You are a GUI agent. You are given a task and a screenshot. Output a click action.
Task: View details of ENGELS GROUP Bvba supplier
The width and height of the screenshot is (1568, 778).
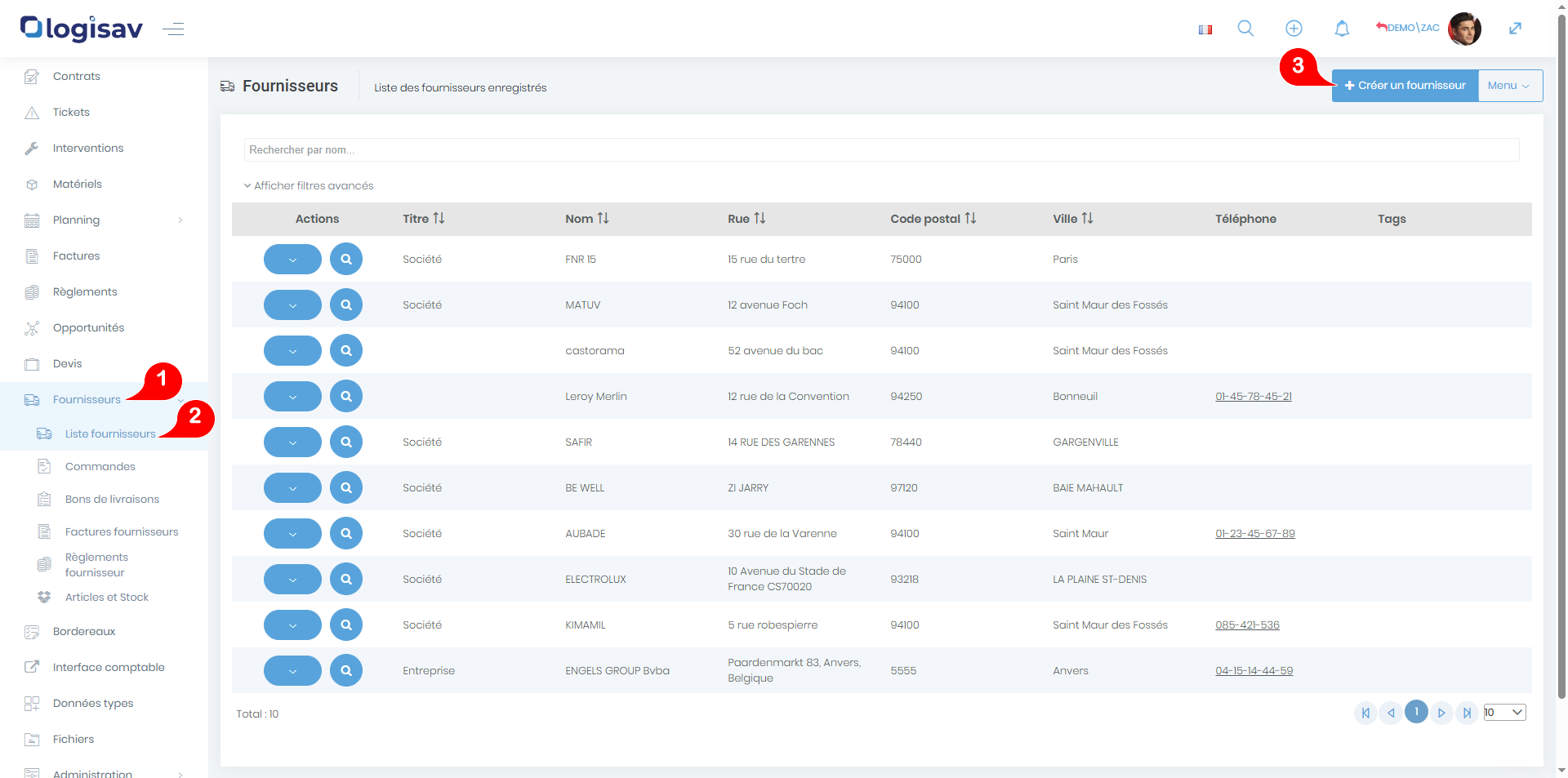346,670
